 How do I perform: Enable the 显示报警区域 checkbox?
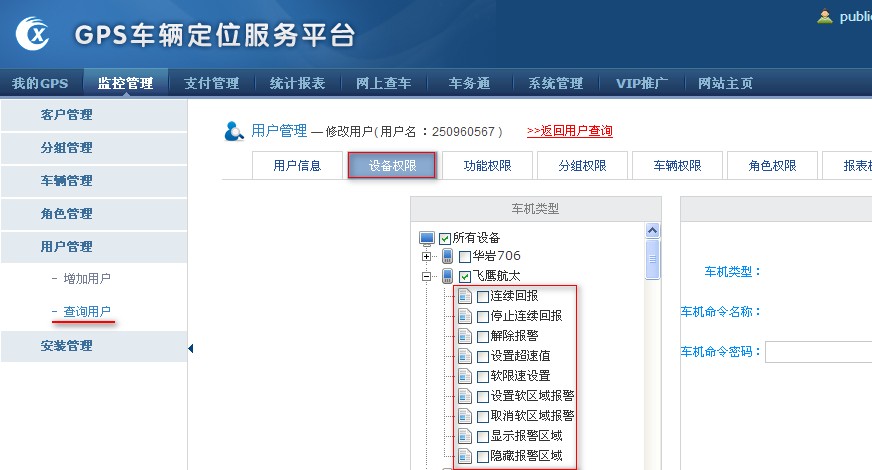[483, 436]
